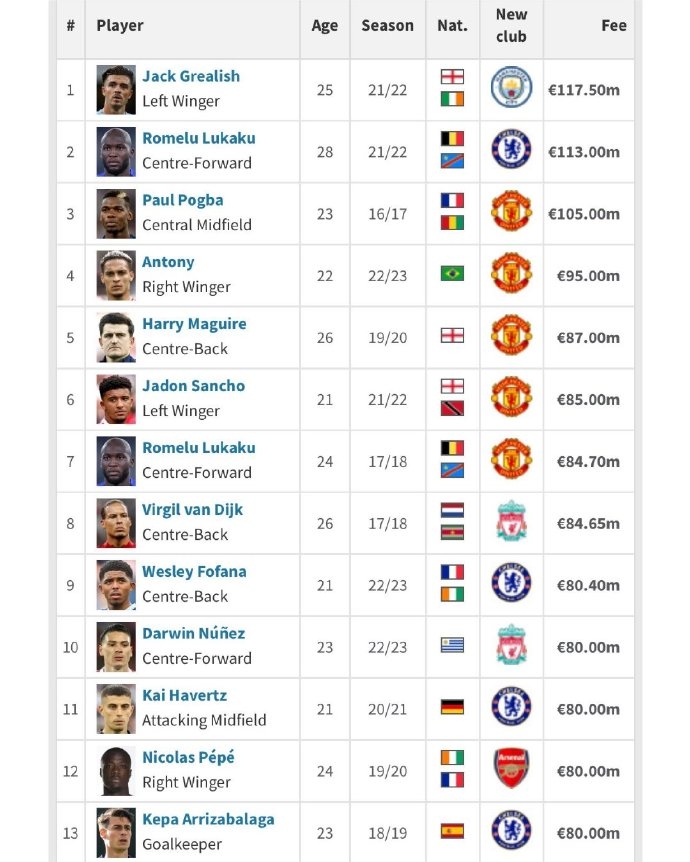Click Chelsea crest in Lukaku 21/22 row
690x862 pixels.
[x=511, y=150]
